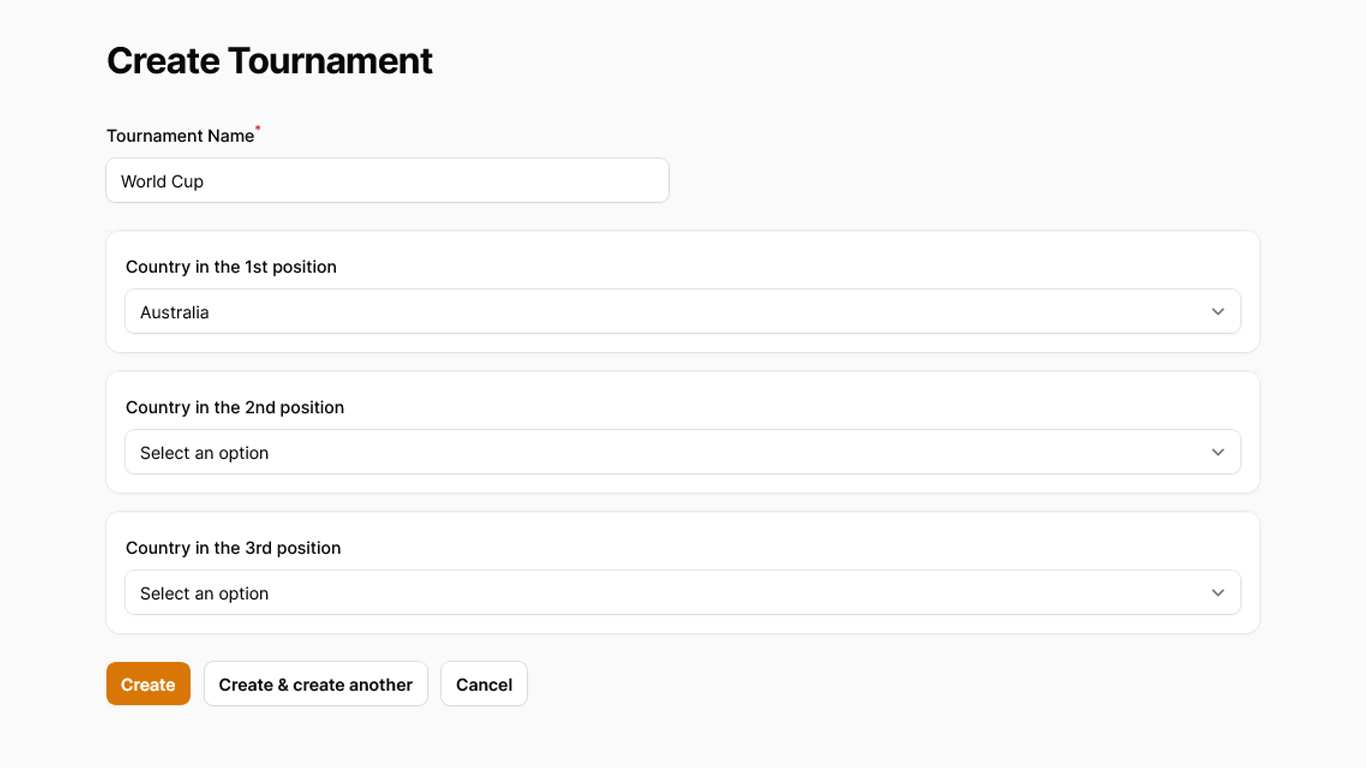Click the Country in the 1st position label
The width and height of the screenshot is (1366, 768).
pyautogui.click(x=231, y=267)
